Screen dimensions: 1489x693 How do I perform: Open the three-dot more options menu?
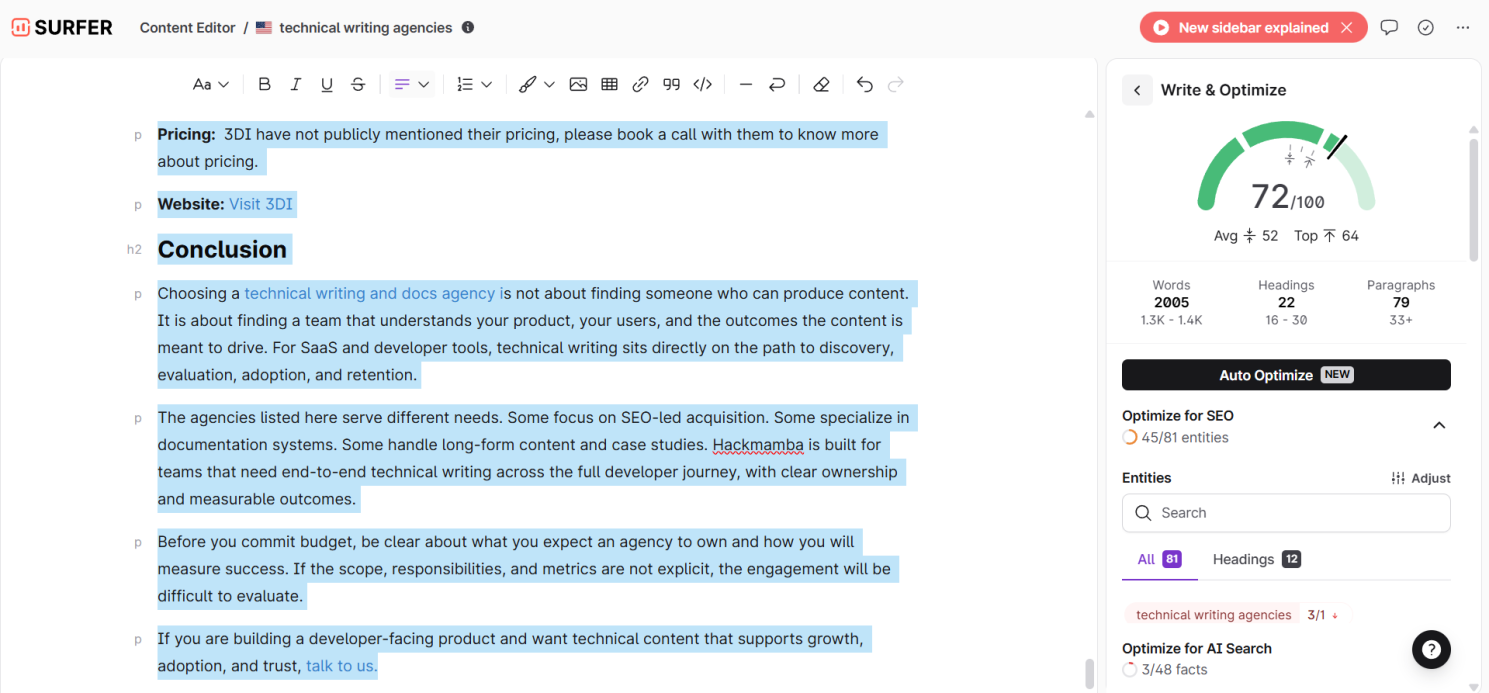1463,28
